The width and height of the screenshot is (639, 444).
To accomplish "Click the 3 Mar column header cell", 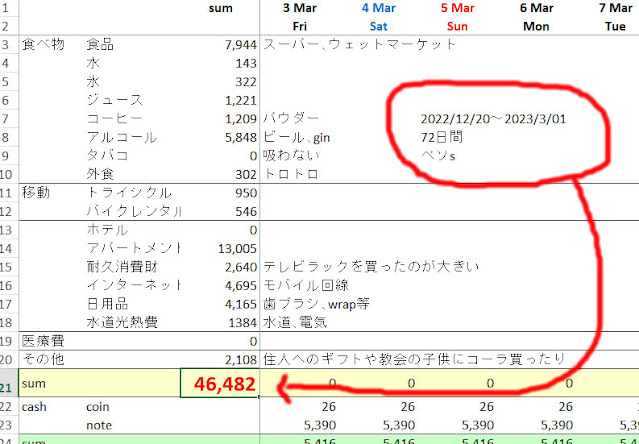I will tap(300, 8).
